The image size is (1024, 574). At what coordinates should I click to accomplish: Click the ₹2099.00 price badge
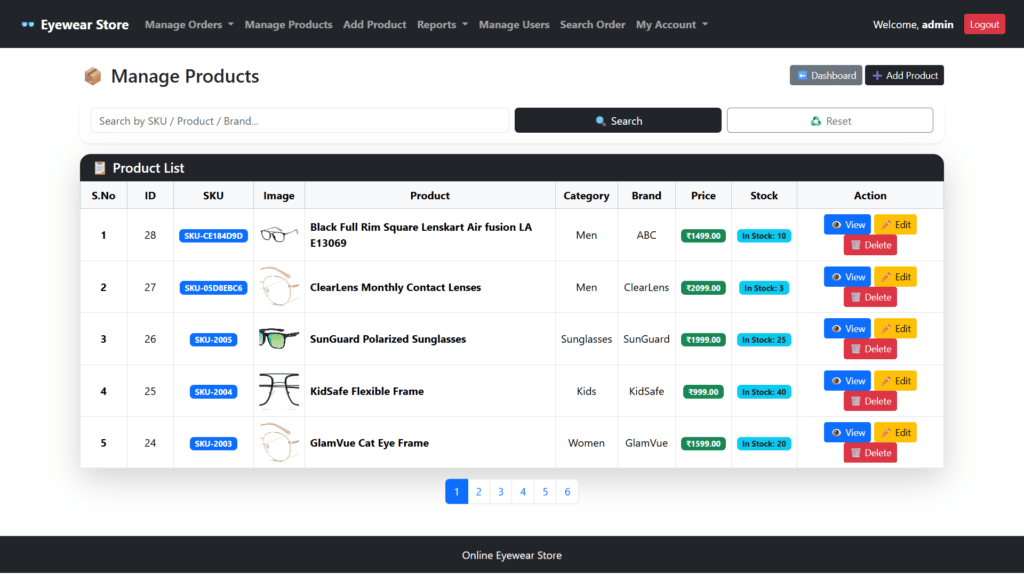(703, 288)
